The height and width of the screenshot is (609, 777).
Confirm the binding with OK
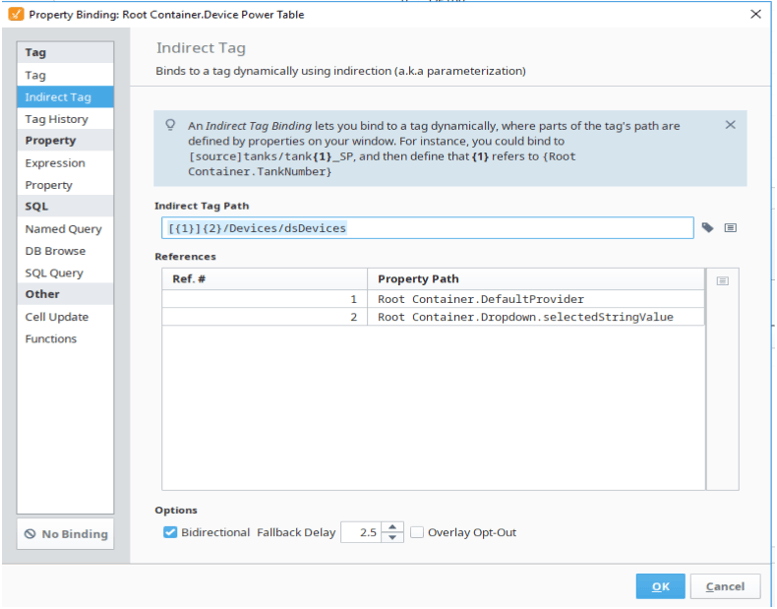coord(660,586)
